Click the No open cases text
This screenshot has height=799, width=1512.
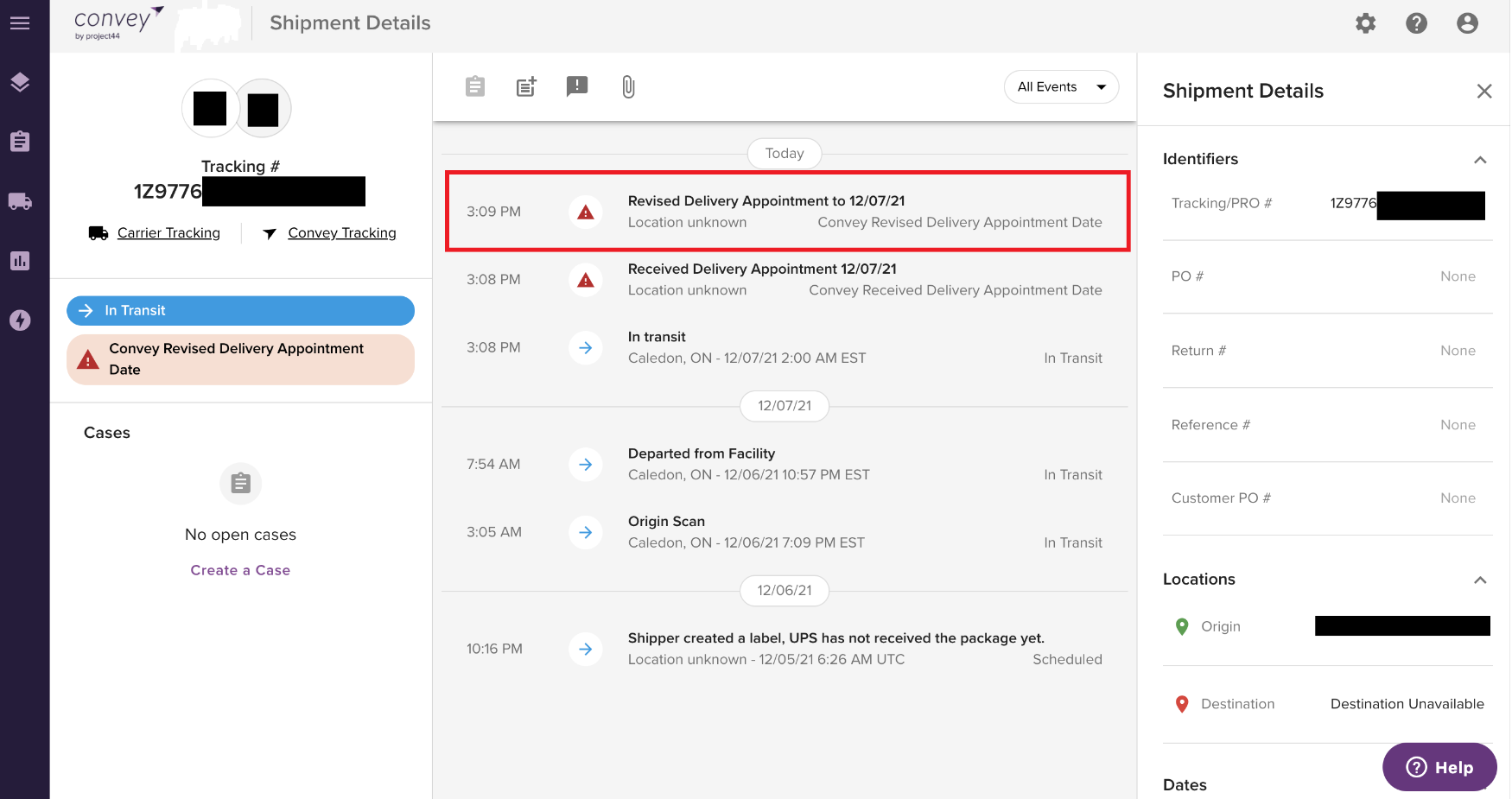240,535
